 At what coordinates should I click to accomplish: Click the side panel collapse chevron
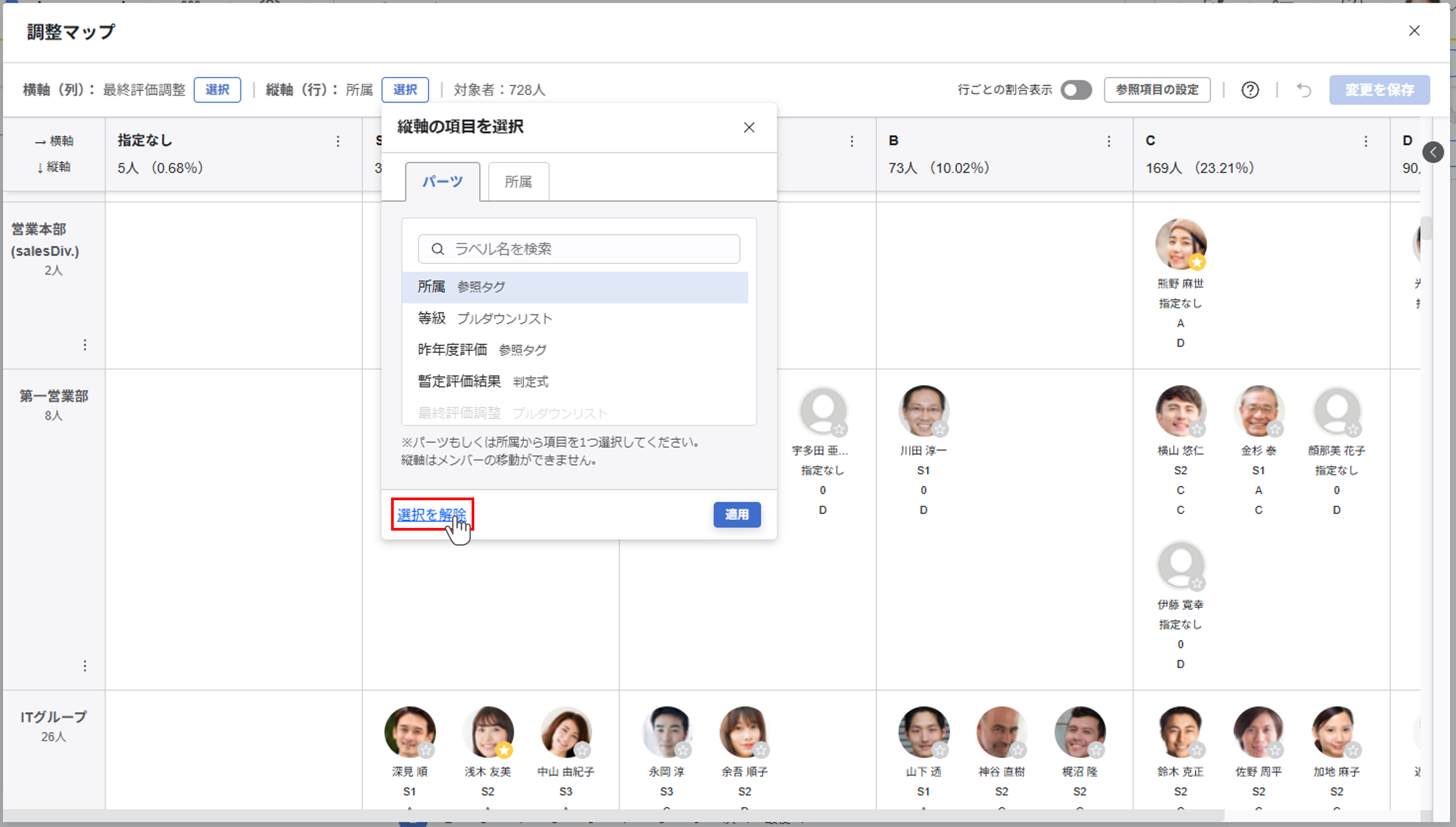tap(1433, 152)
